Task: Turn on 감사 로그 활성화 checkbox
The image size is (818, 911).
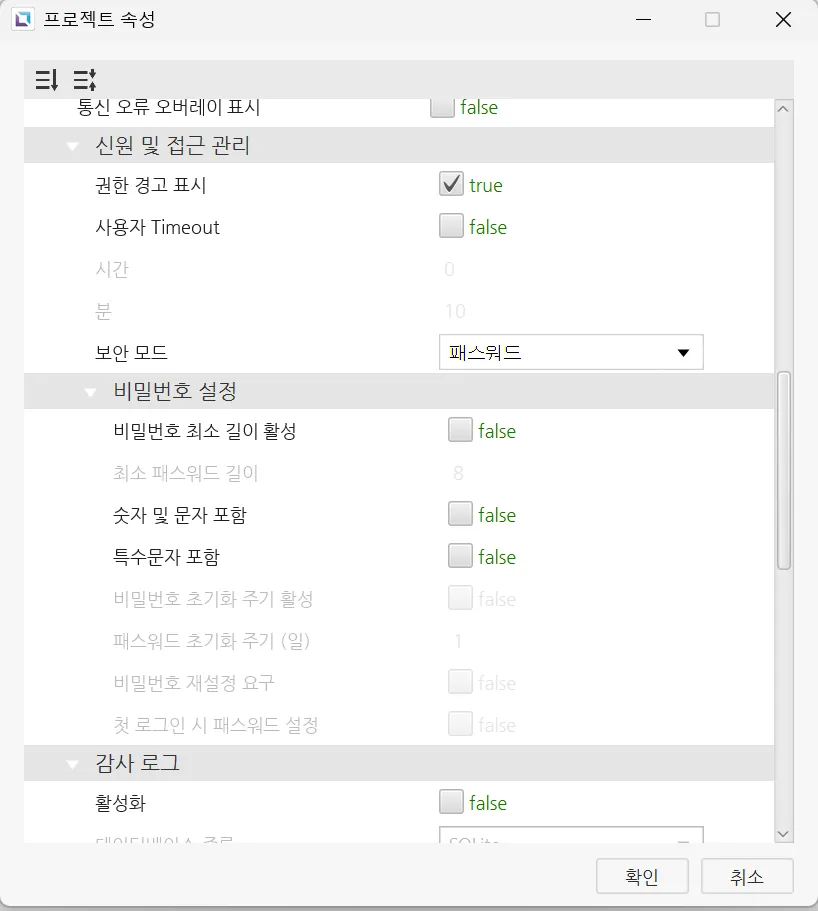Action: [451, 803]
